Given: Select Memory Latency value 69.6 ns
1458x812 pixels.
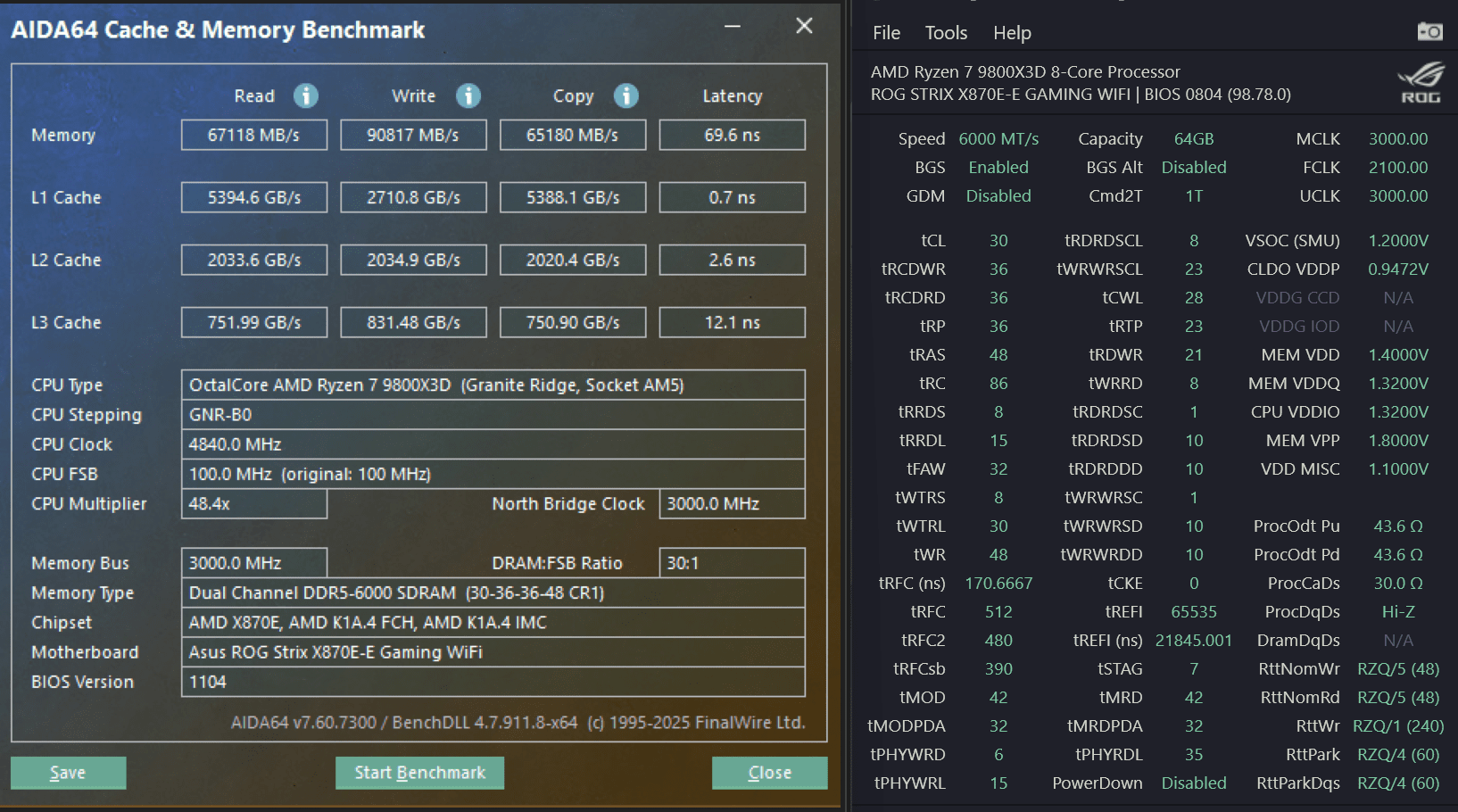Looking at the screenshot, I should (733, 135).
